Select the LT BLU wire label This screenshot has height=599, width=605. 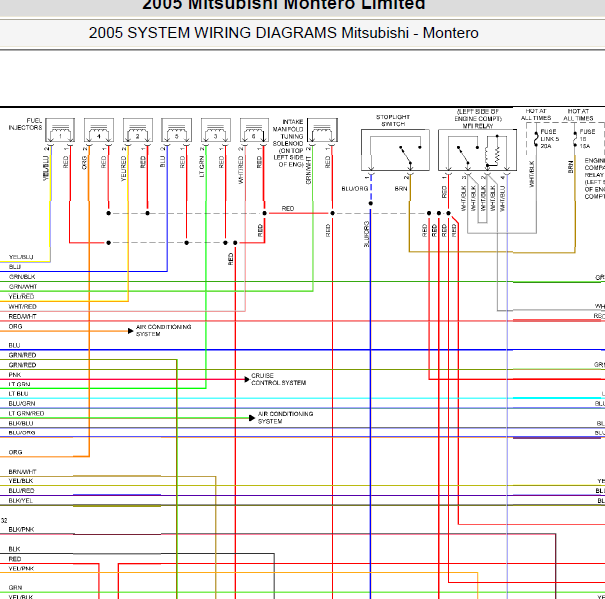(x=18, y=394)
